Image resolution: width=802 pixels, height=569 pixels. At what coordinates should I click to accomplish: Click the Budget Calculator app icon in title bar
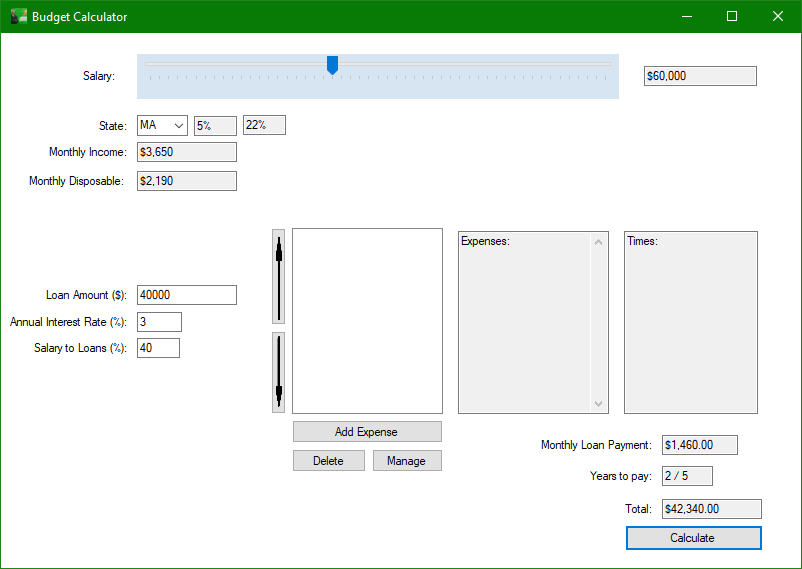[19, 16]
